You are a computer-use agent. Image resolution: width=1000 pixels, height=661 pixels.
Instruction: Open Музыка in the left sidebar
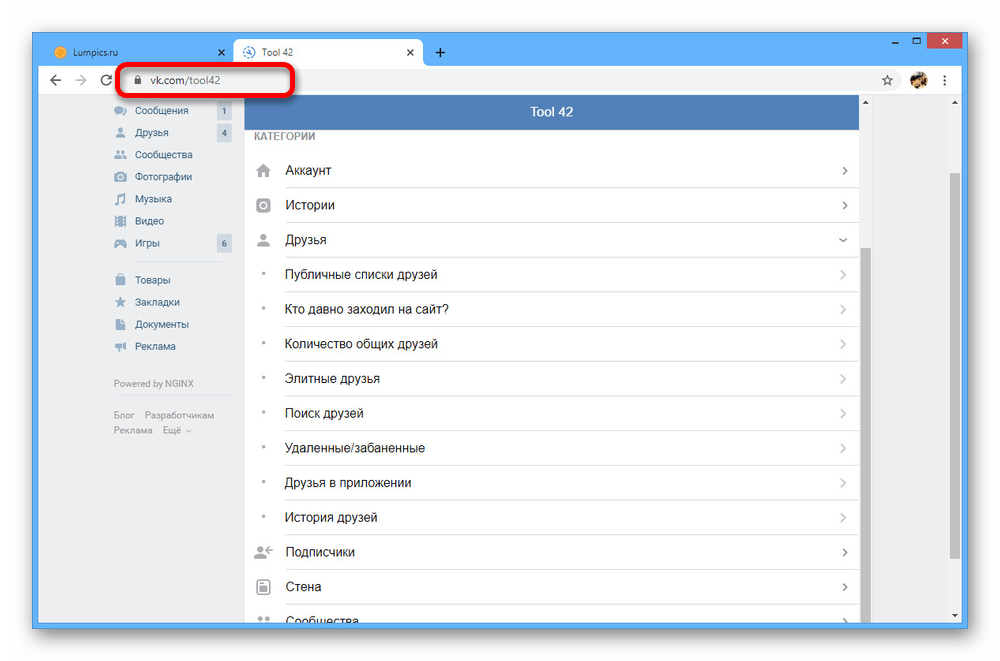[x=153, y=199]
